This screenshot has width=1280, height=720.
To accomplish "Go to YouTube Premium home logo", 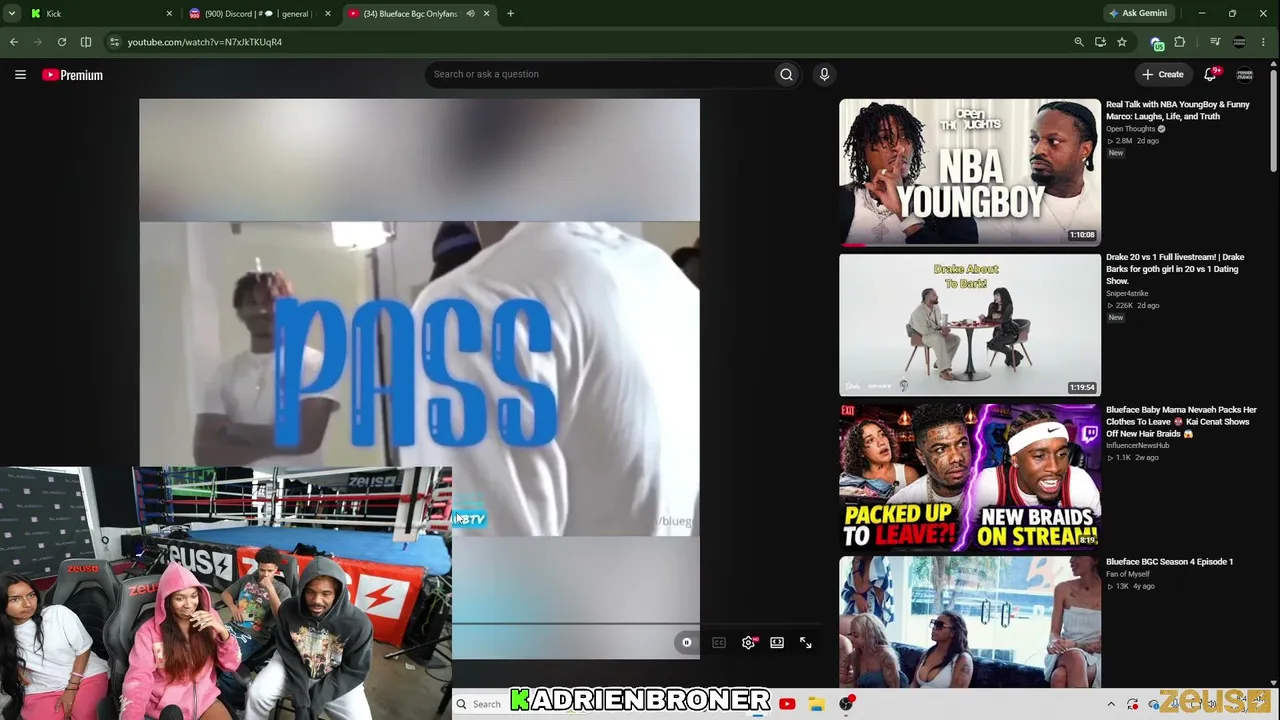I will (x=72, y=75).
